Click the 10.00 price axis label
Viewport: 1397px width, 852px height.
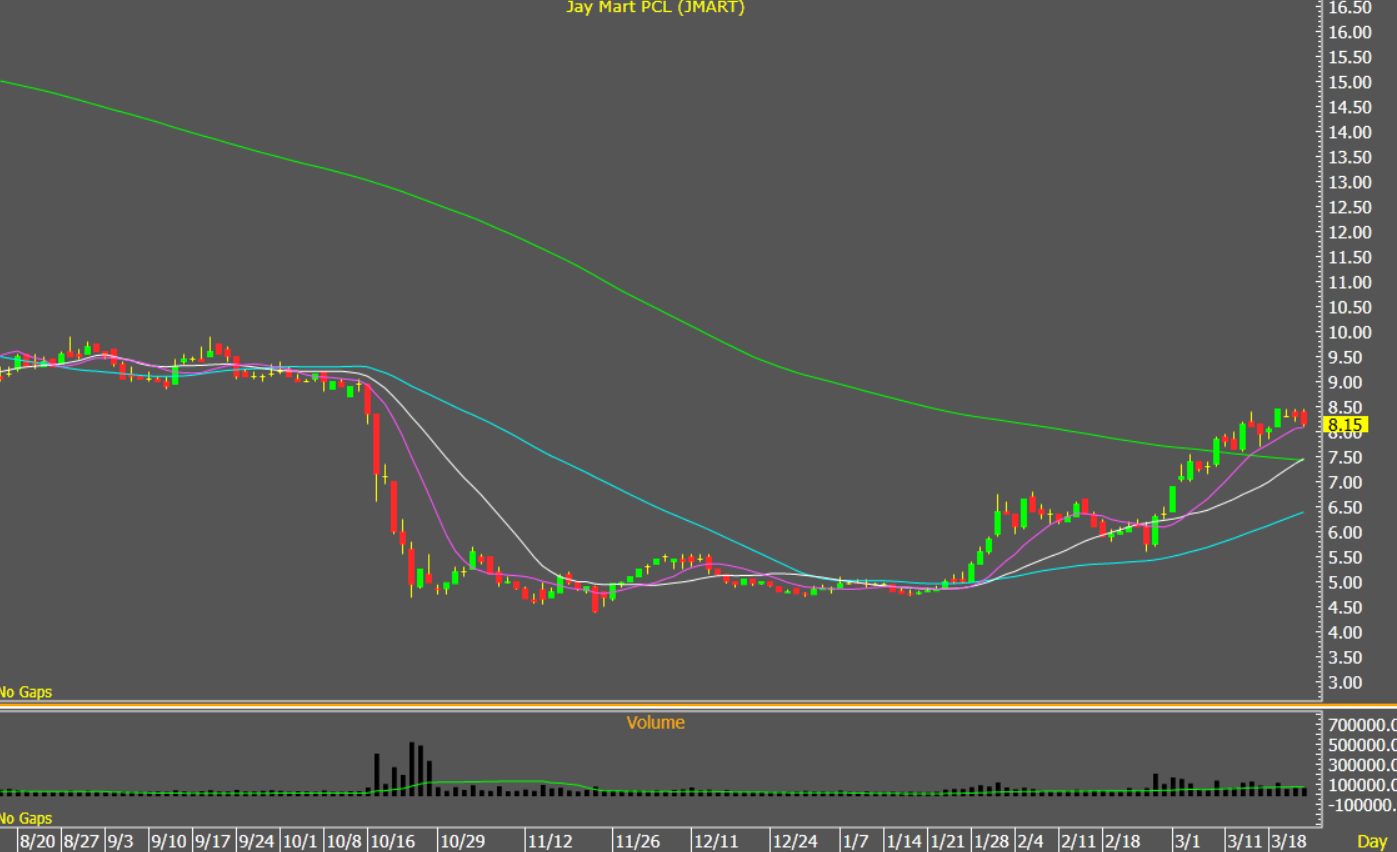[x=1349, y=332]
